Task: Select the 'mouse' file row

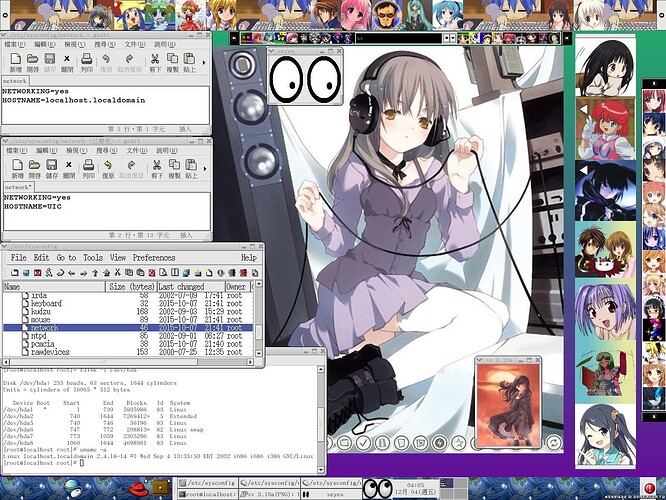Action: 128,319
